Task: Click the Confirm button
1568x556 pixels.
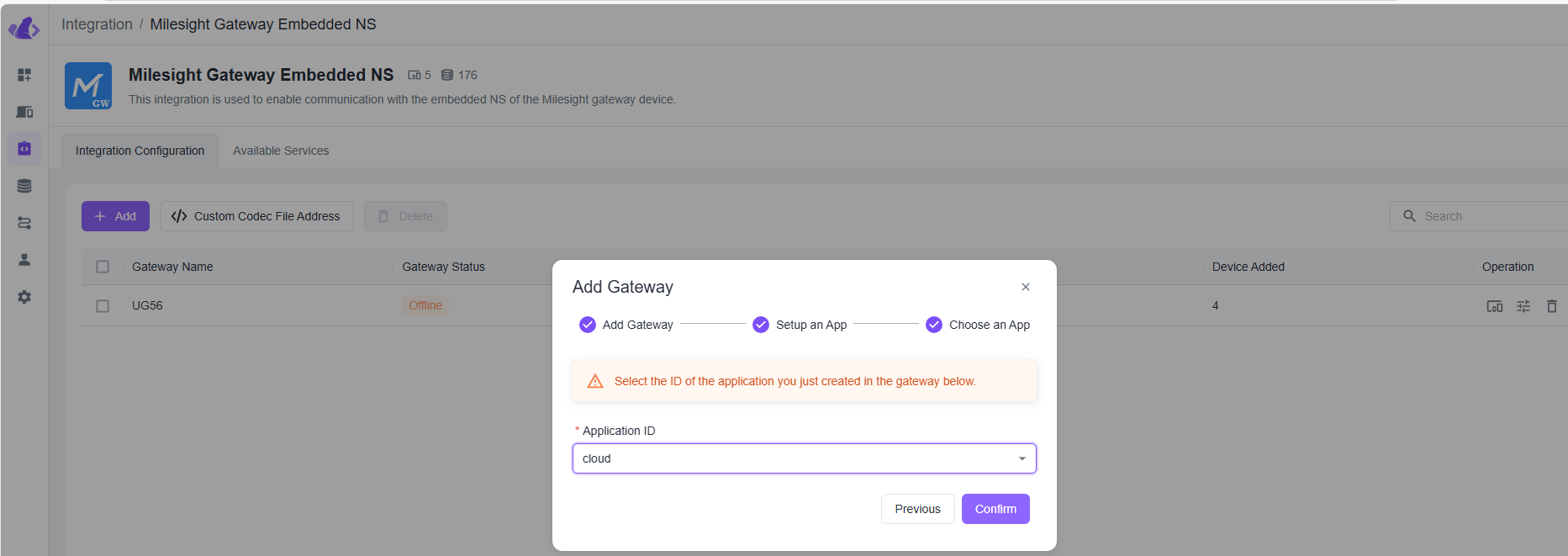Action: (995, 509)
